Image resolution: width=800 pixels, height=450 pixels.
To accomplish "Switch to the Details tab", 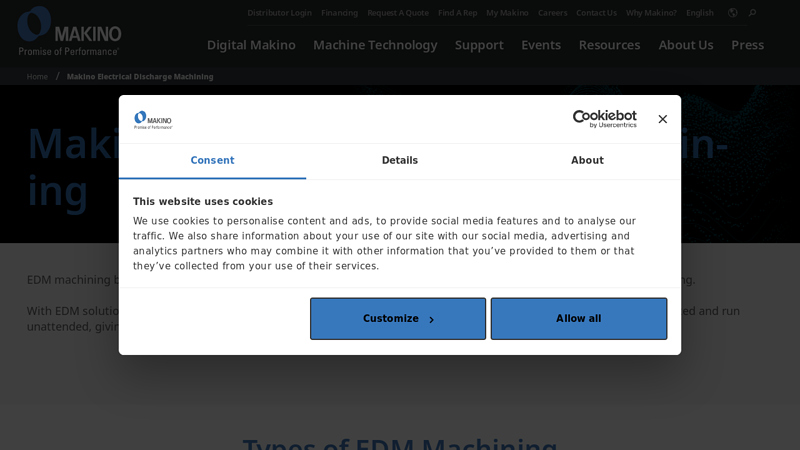I will pyautogui.click(x=399, y=161).
